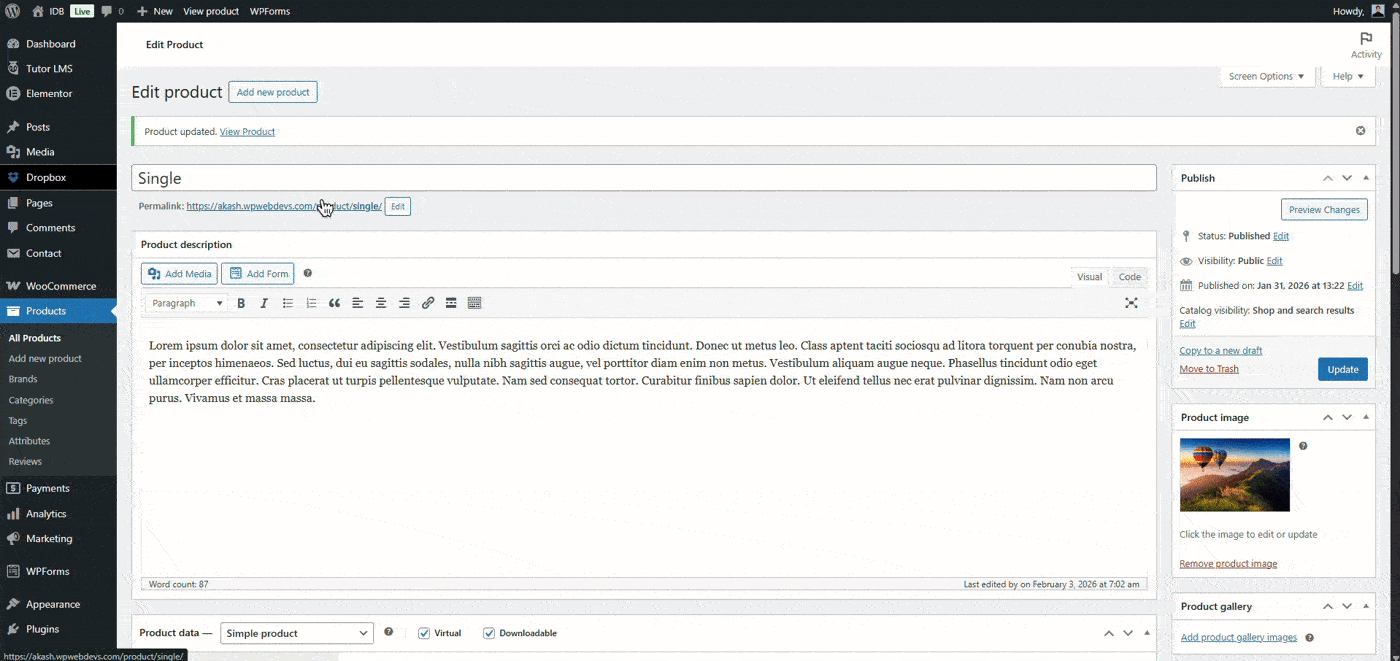The width and height of the screenshot is (1400, 661).
Task: Switch to the Code editor tab
Action: [x=1128, y=277]
